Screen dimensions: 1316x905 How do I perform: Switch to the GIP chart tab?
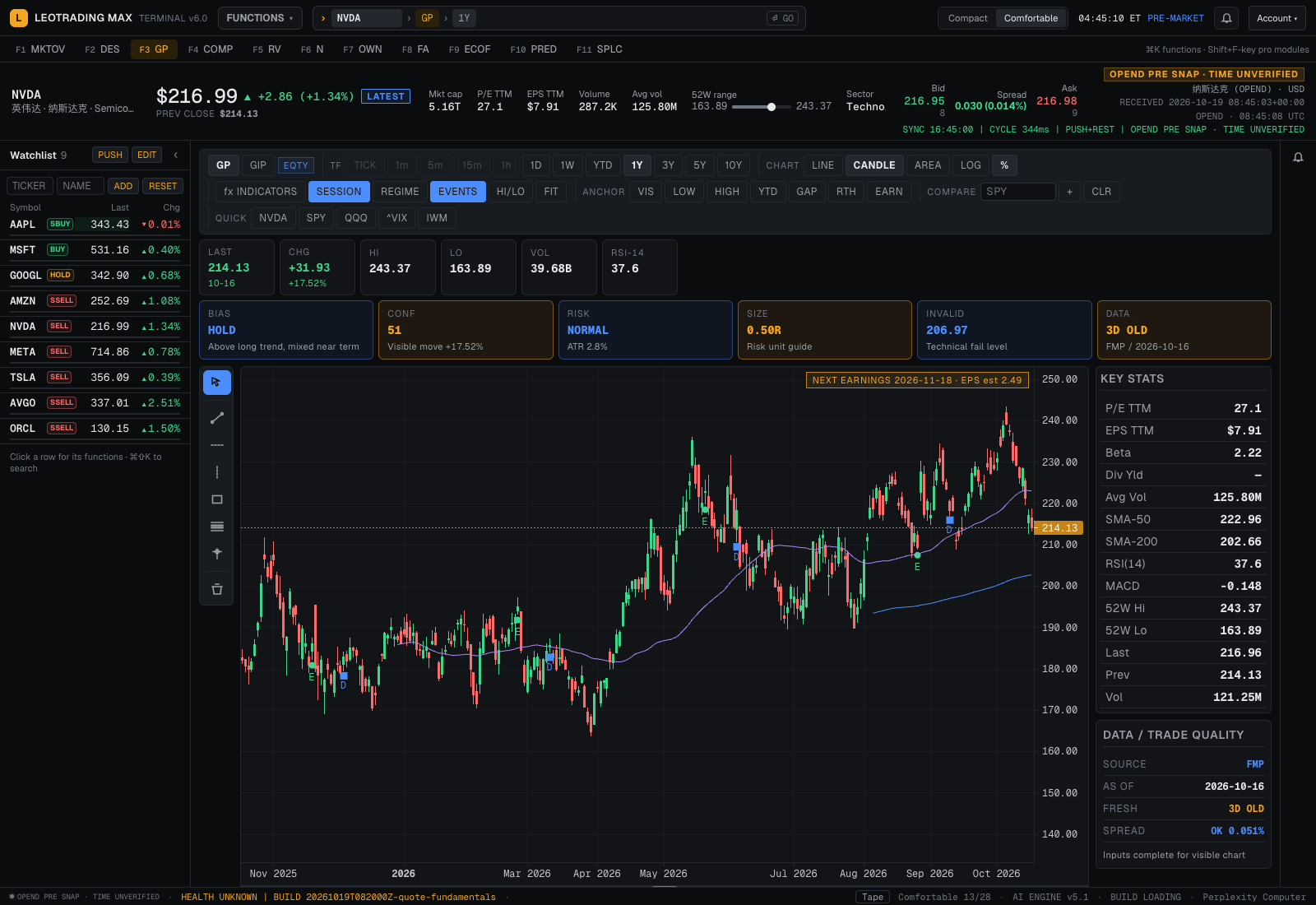tap(258, 165)
